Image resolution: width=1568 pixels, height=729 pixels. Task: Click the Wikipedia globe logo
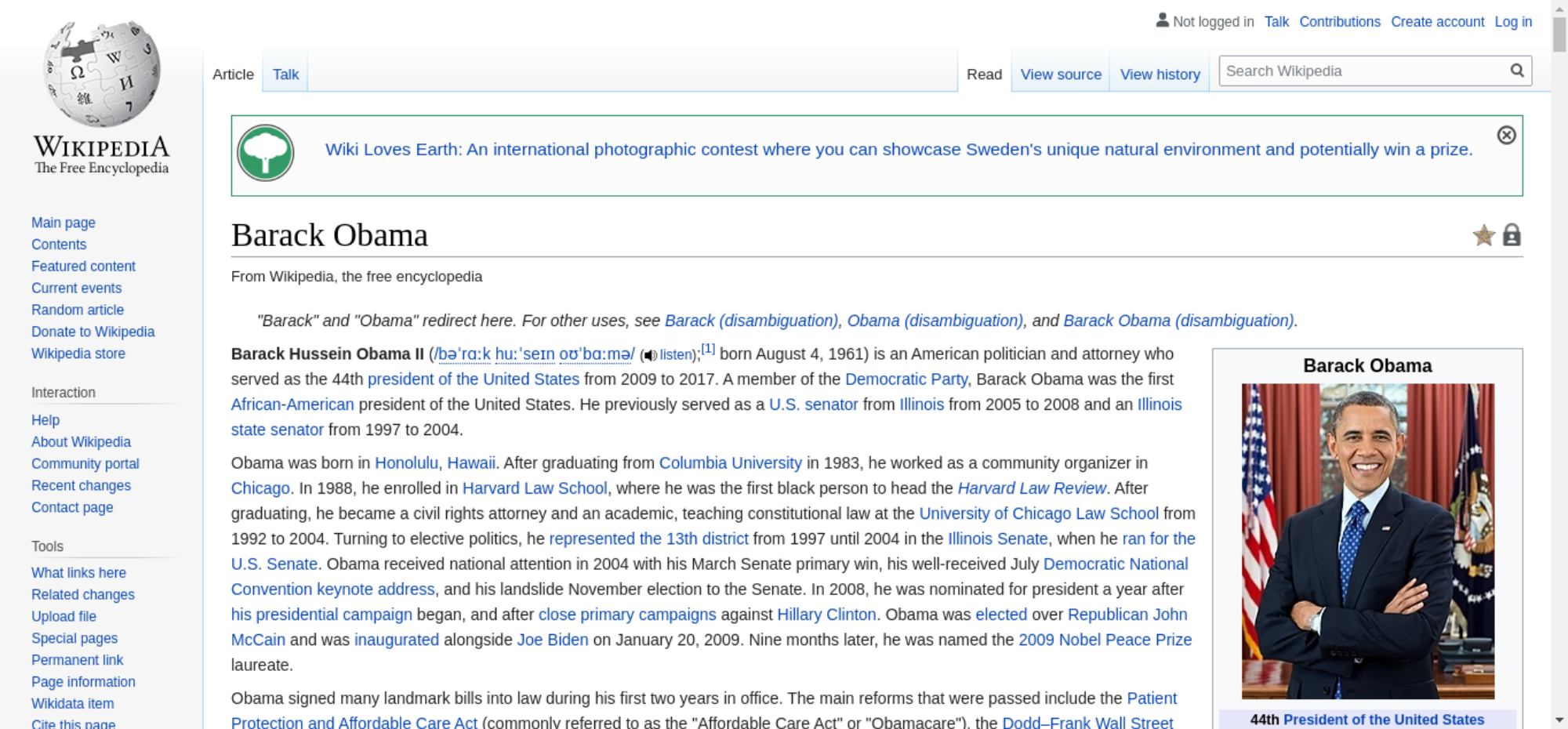point(102,74)
